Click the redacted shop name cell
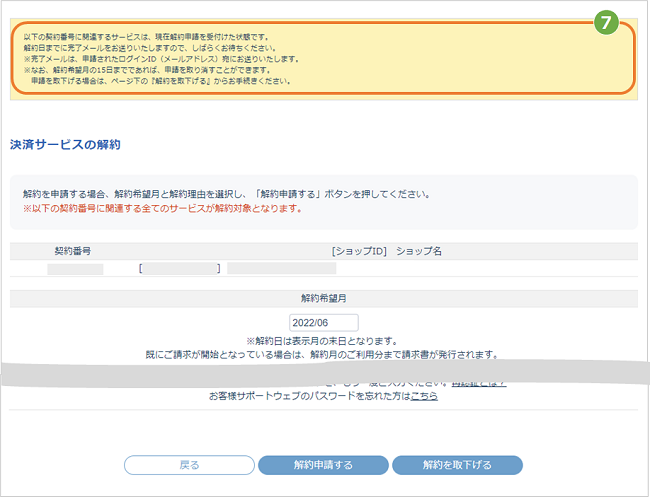Screen dimensions: 650x497 281,269
